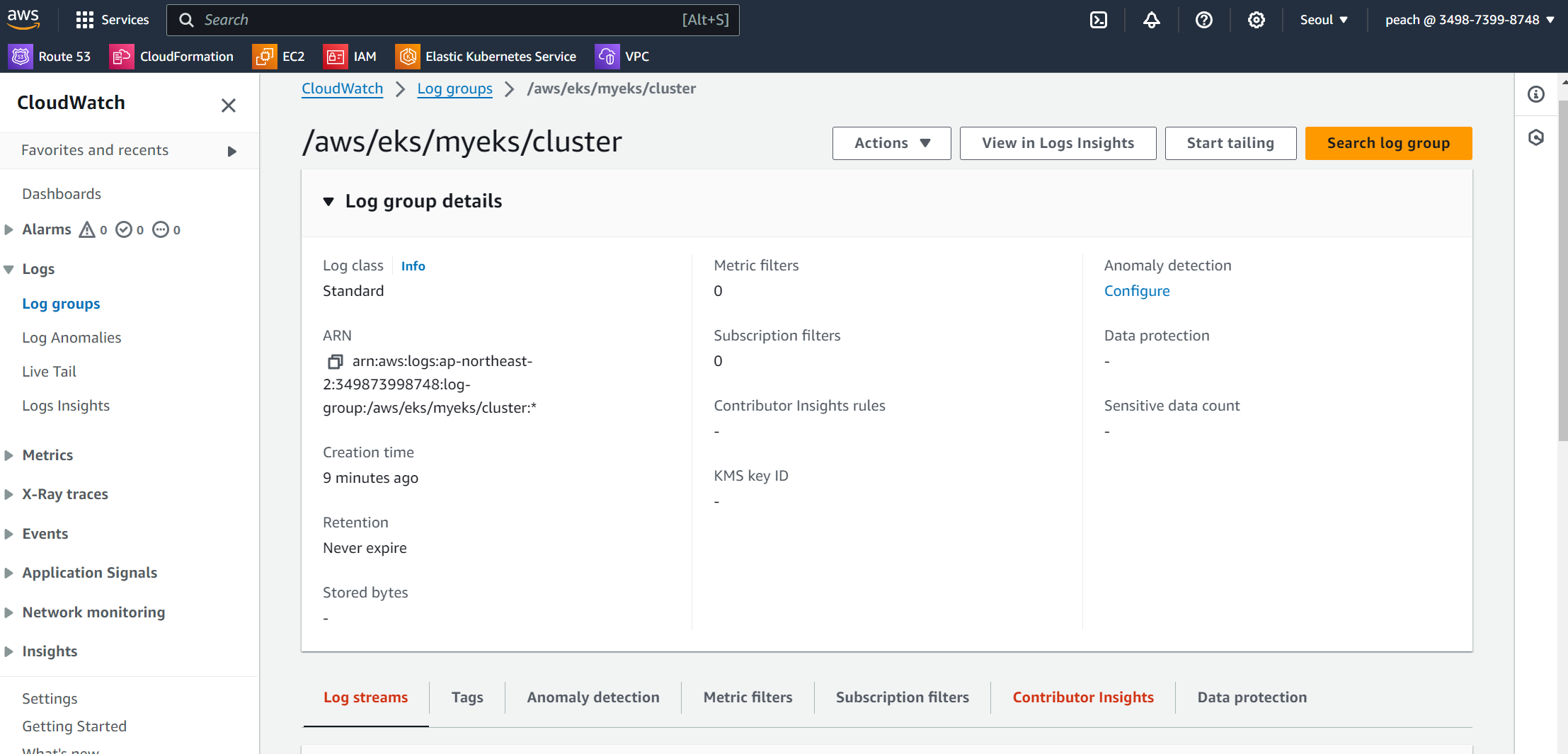Image resolution: width=1568 pixels, height=754 pixels.
Task: Click the in-alarm triangle count icon
Action: point(87,229)
